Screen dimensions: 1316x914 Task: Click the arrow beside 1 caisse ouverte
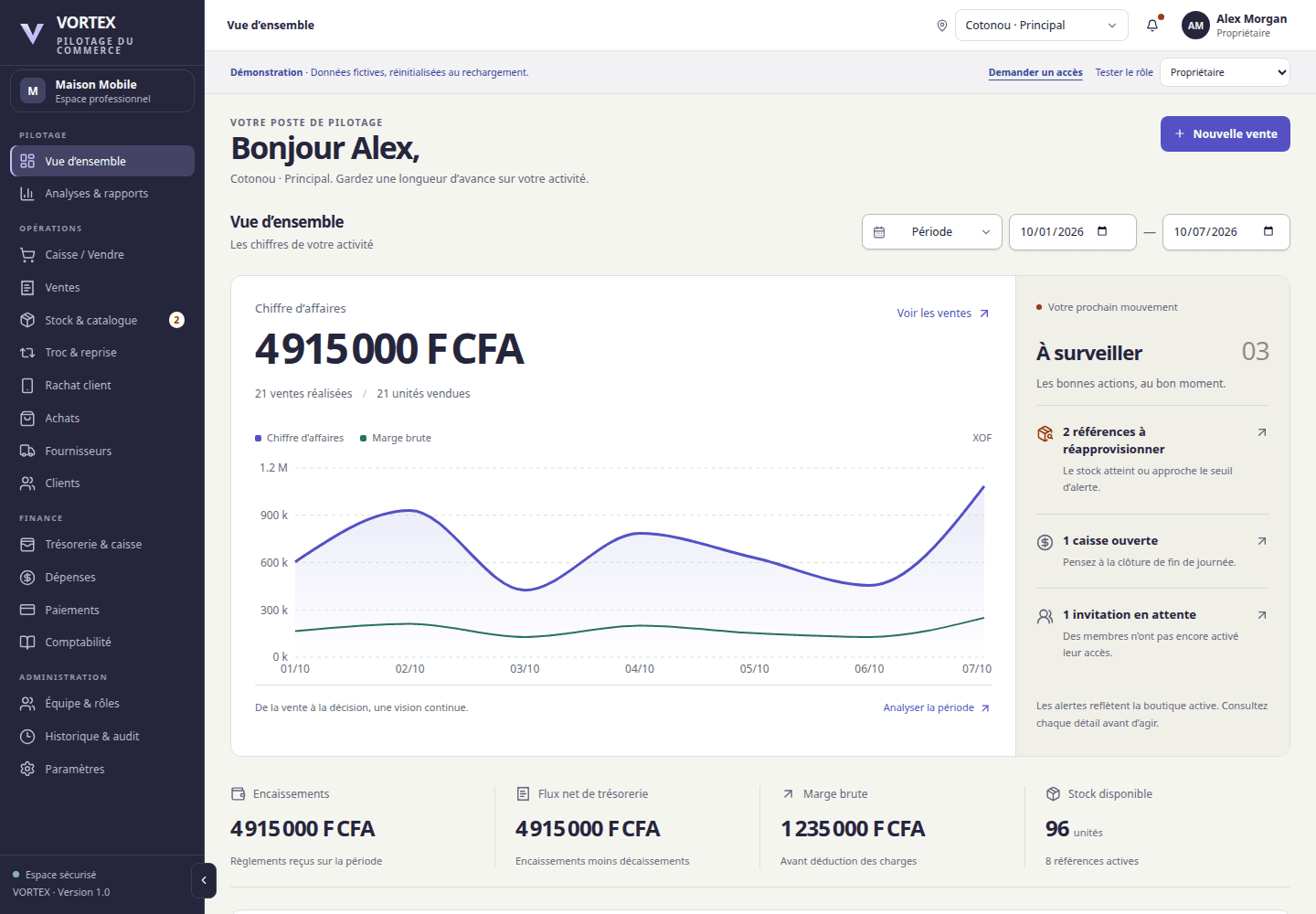(1262, 541)
